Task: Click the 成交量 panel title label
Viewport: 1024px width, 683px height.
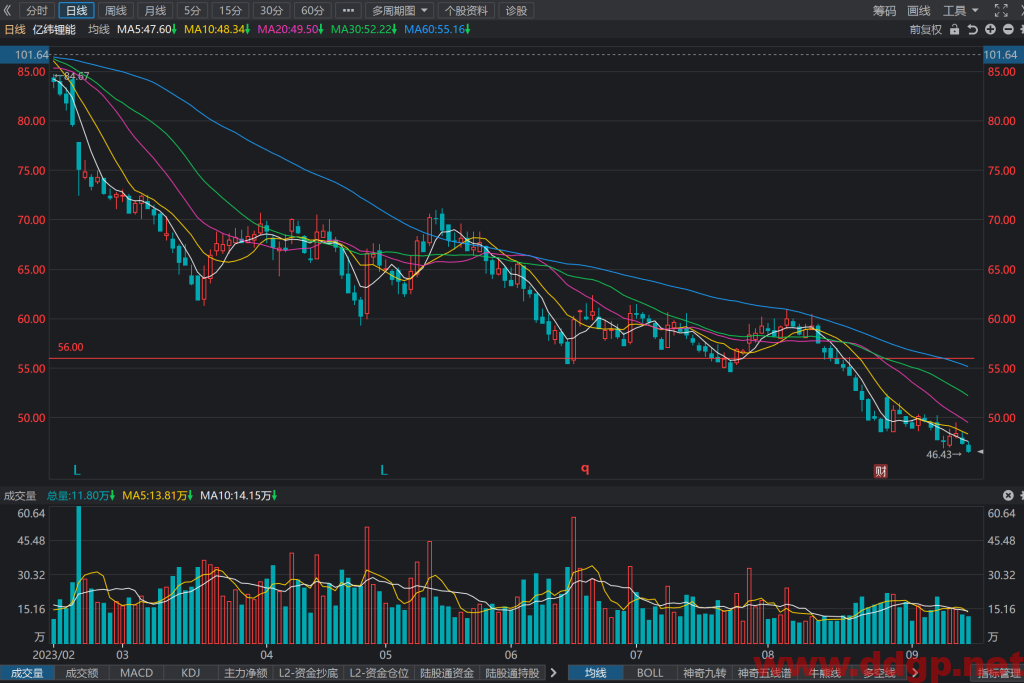Action: (x=20, y=496)
